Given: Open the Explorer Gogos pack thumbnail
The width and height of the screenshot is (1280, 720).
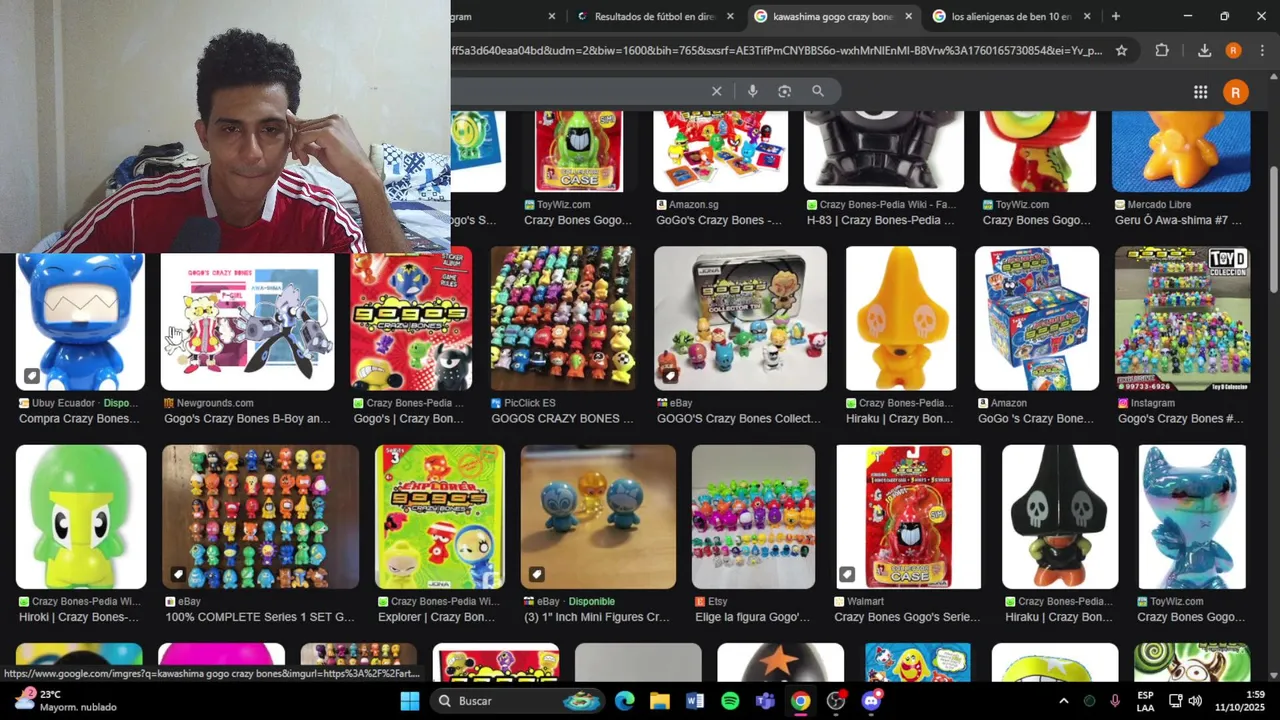Looking at the screenshot, I should click(440, 517).
